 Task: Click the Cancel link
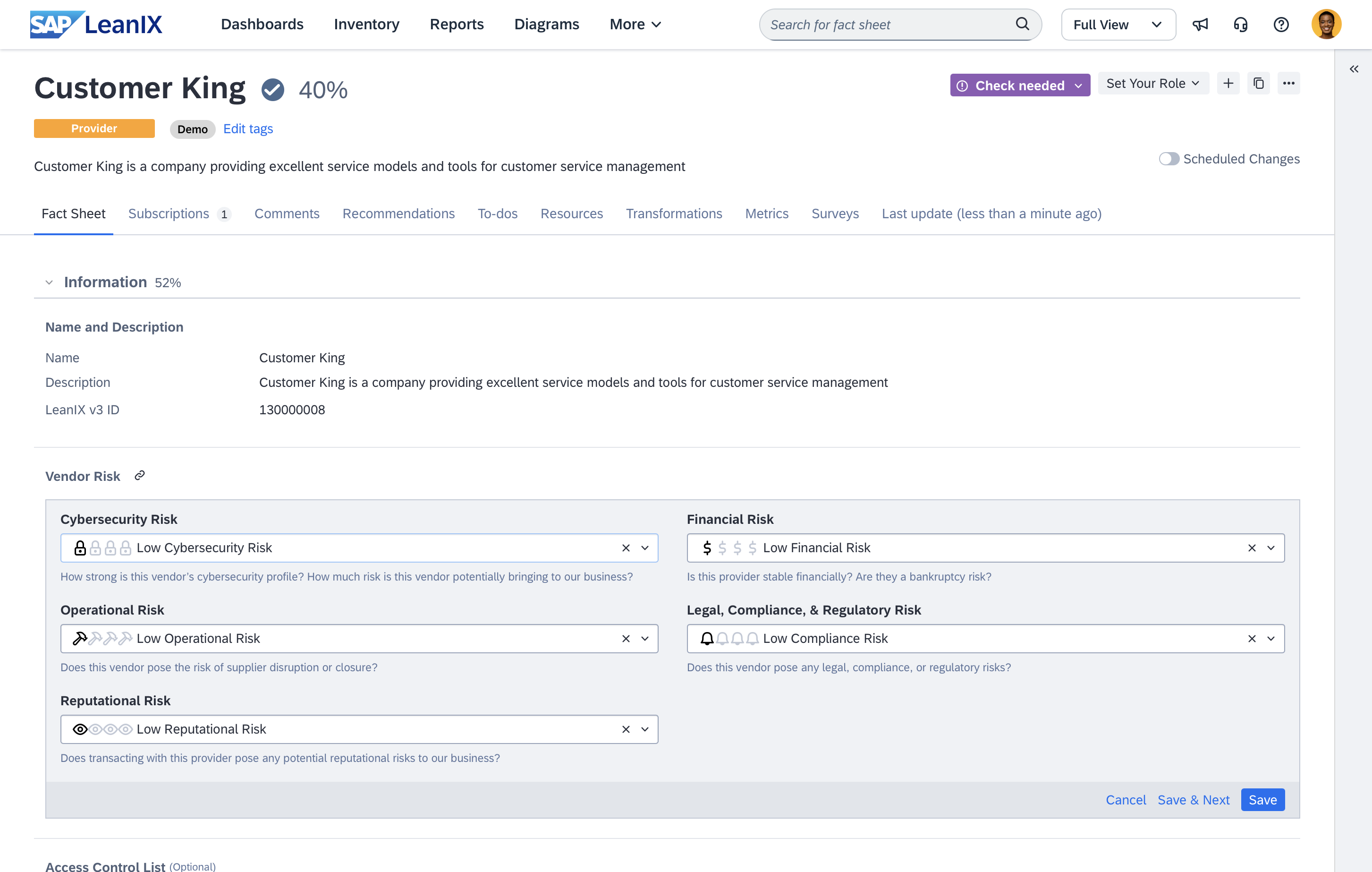coord(1125,800)
